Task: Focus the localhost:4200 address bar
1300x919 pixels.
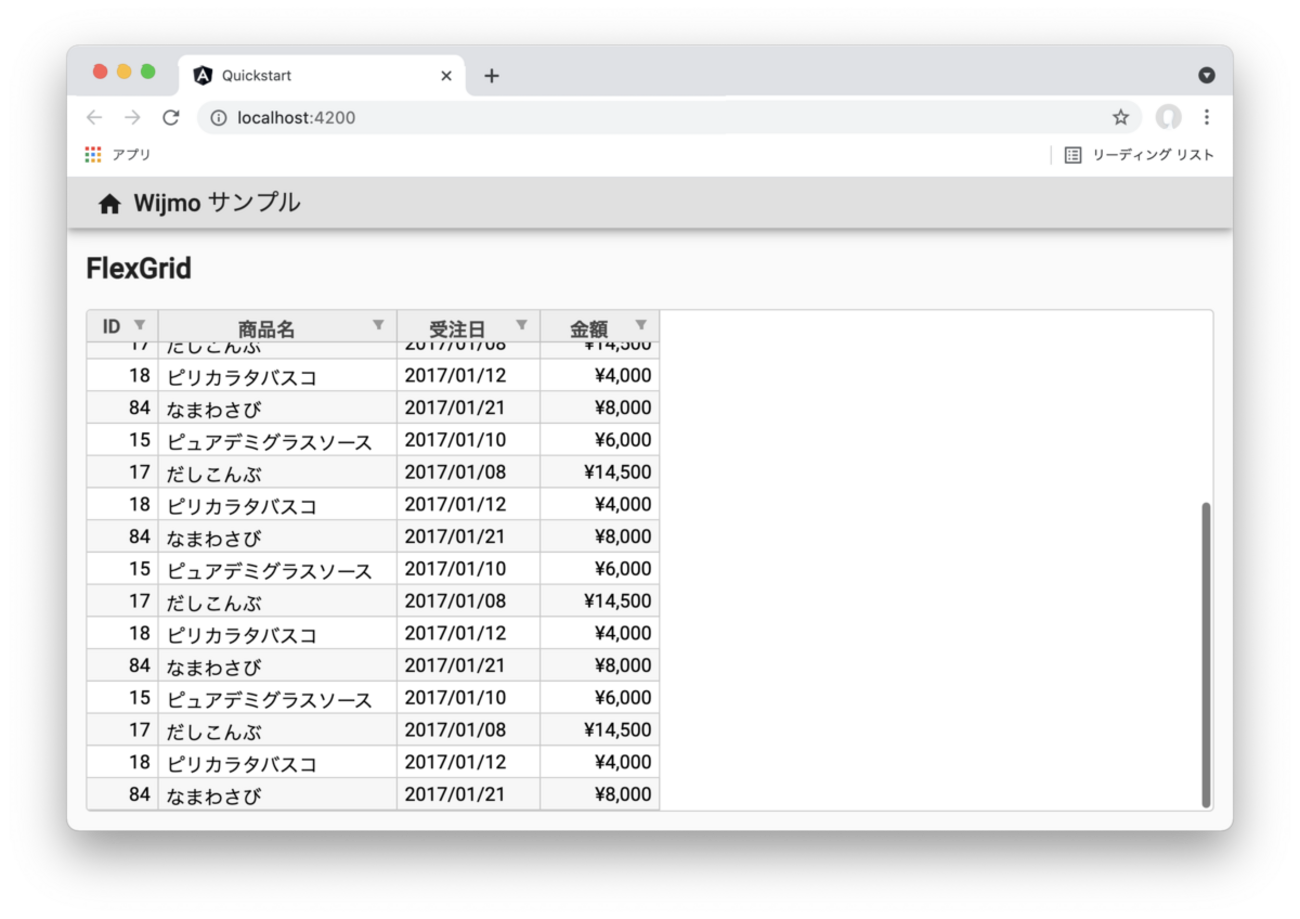Action: click(x=670, y=118)
